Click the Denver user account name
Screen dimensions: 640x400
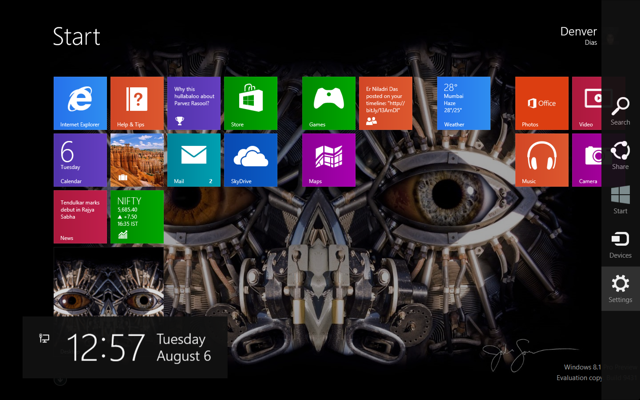pyautogui.click(x=578, y=32)
